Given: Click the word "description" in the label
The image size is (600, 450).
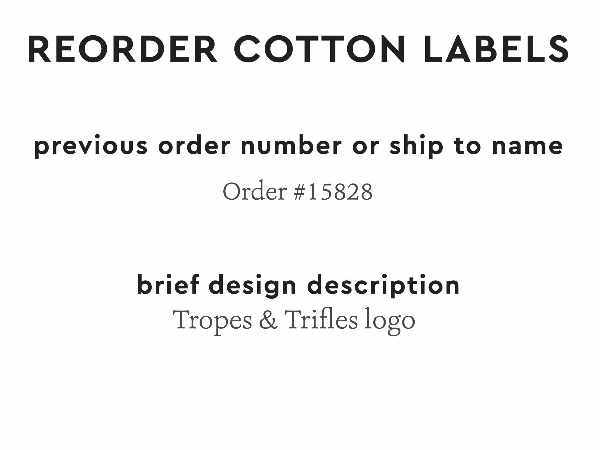Looking at the screenshot, I should coord(384,285).
